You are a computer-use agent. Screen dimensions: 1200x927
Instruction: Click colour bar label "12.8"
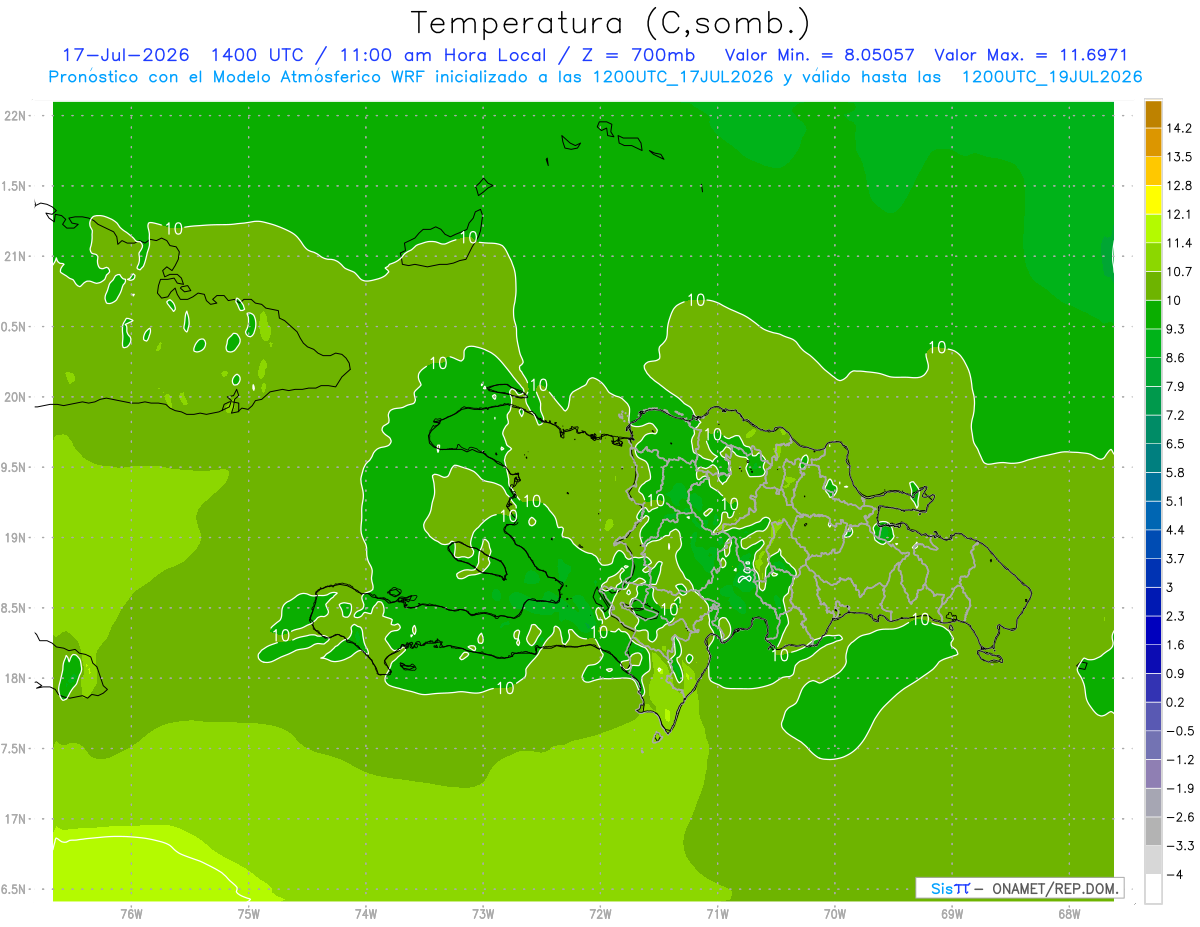[1180, 186]
